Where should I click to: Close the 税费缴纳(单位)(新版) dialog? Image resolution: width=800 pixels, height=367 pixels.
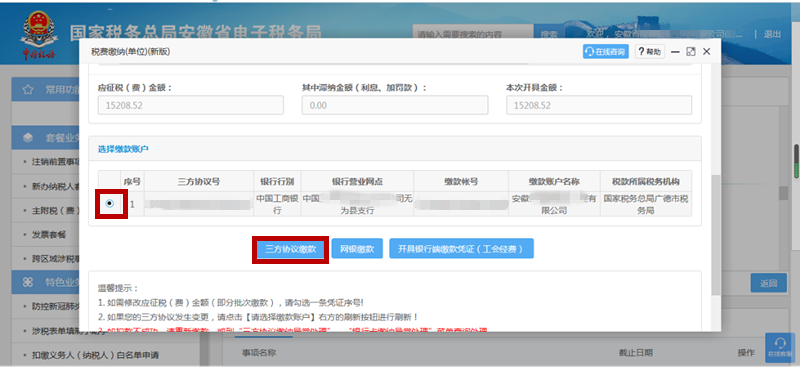click(707, 52)
